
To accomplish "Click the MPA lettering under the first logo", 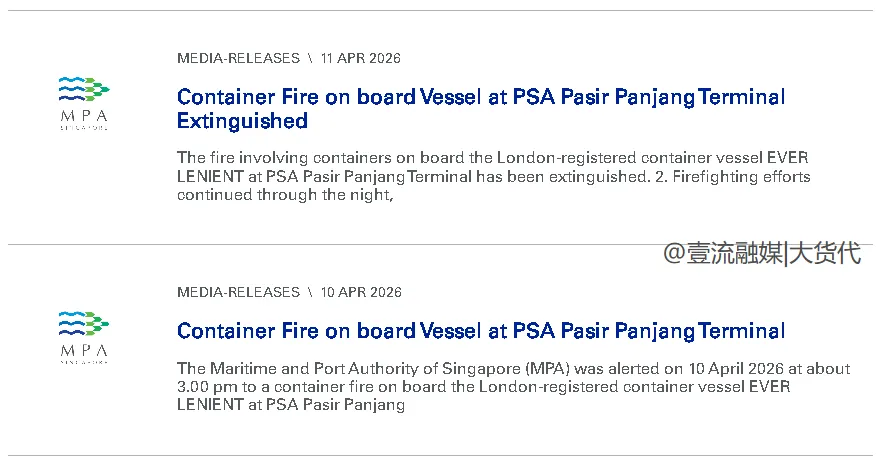I will [84, 115].
